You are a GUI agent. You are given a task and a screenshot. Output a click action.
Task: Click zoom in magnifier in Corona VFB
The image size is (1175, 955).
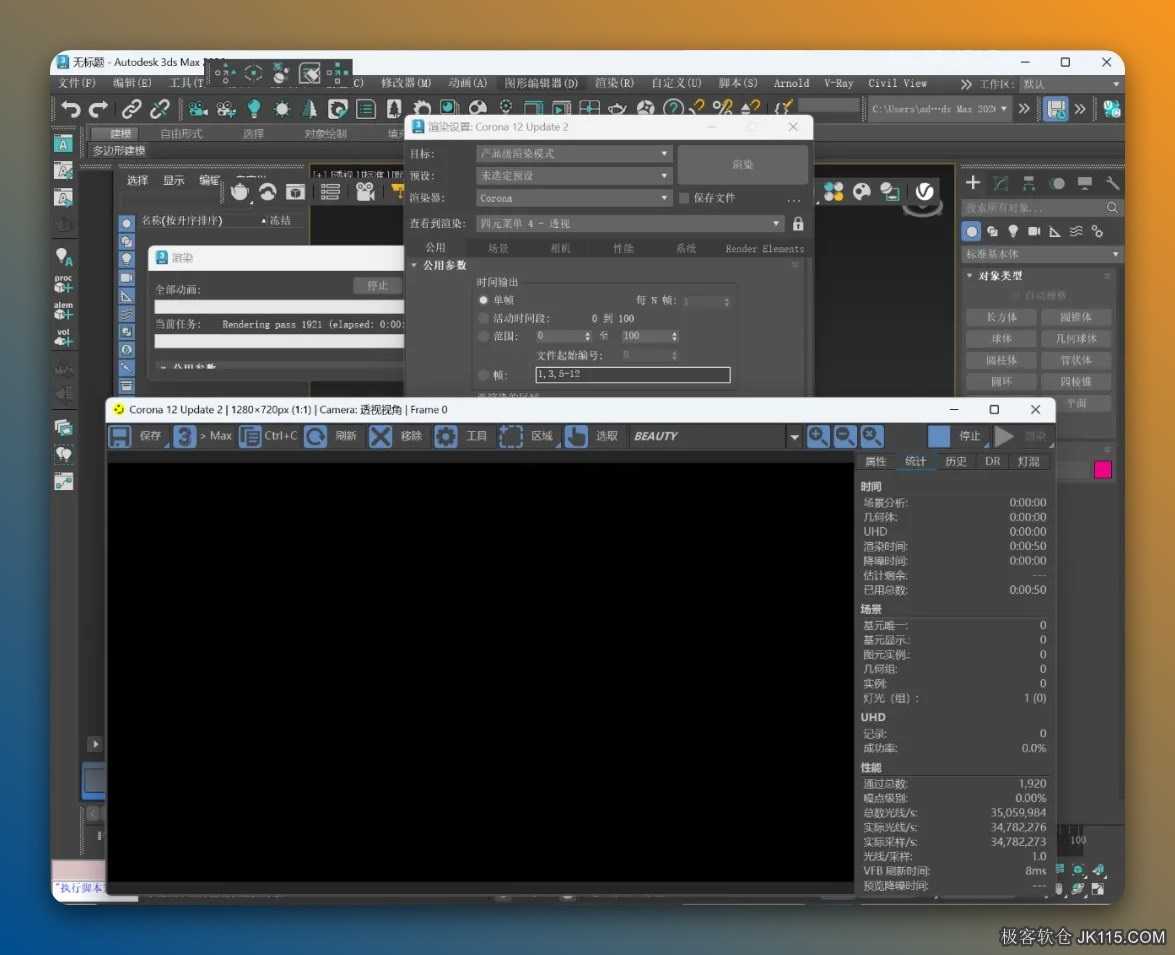point(818,436)
